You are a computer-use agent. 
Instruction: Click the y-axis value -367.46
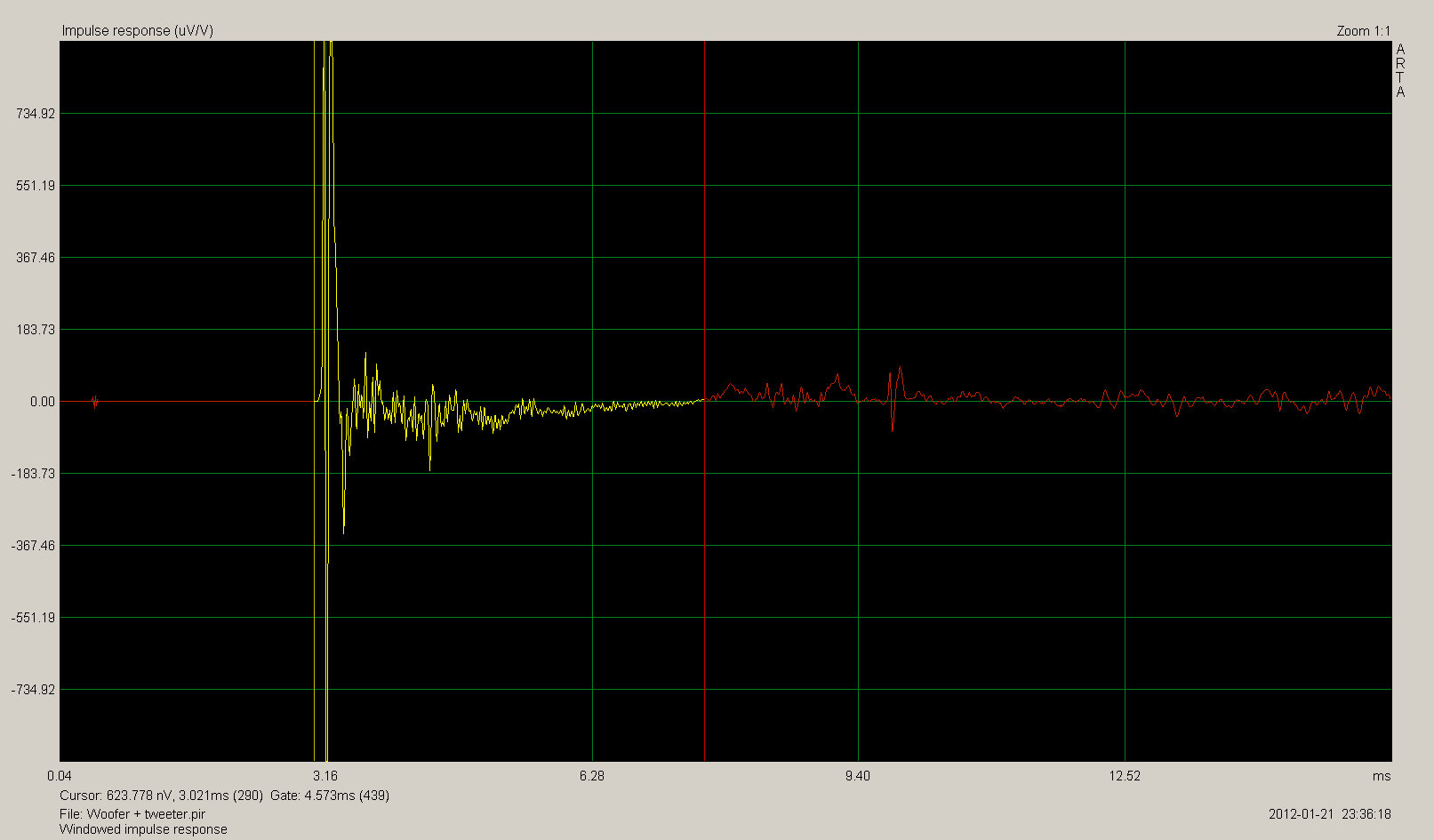tap(34, 546)
